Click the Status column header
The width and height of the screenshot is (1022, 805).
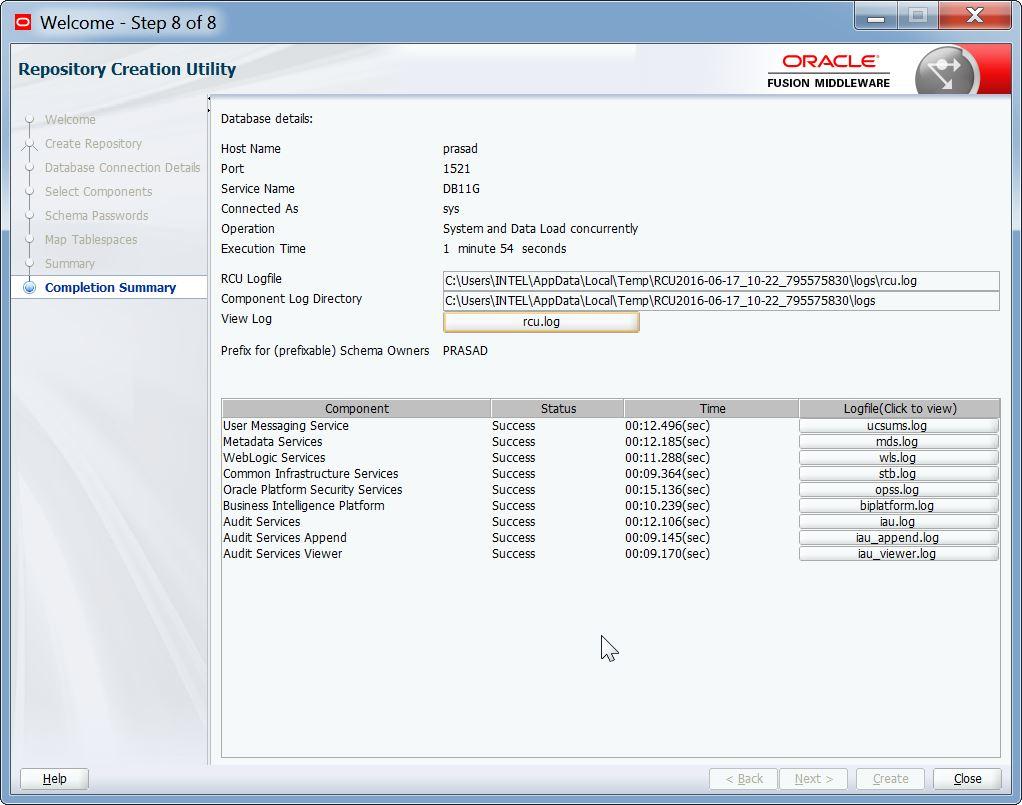pyautogui.click(x=558, y=409)
